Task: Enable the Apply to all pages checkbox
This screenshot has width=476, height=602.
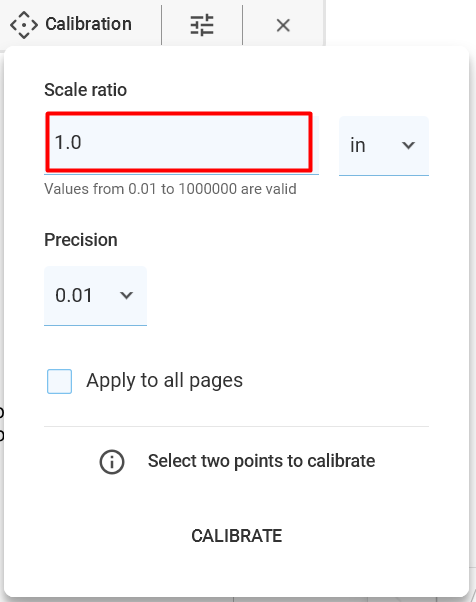Action: (59, 381)
